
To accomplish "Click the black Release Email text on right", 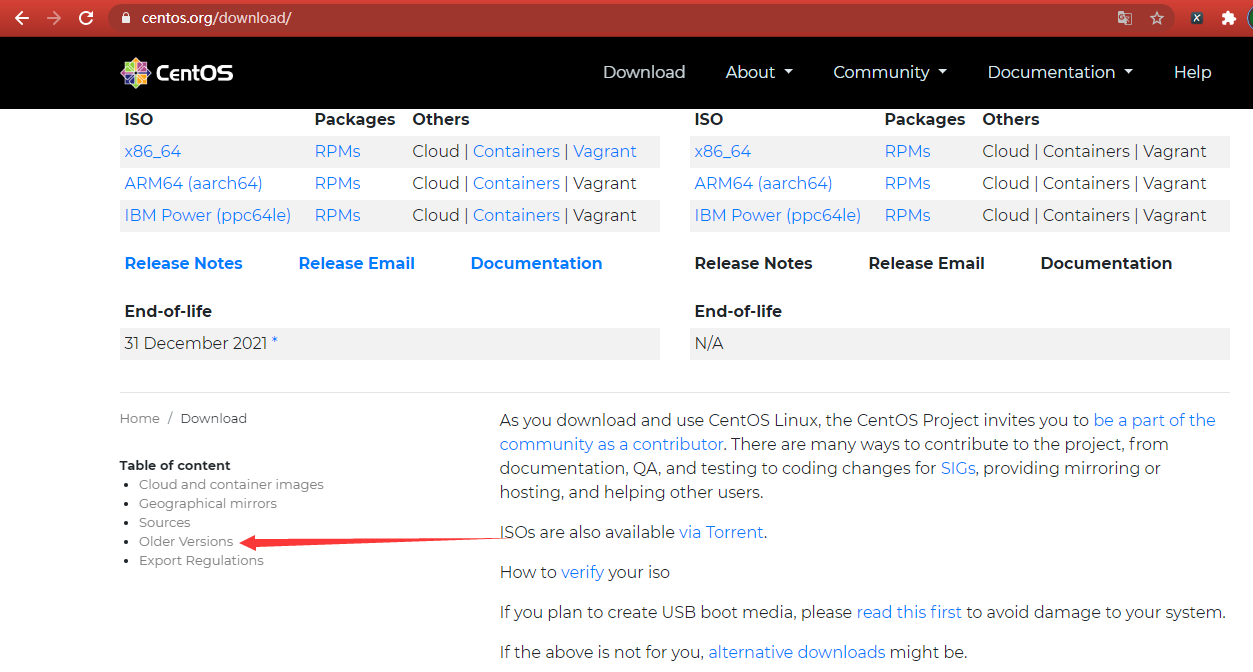I will click(926, 263).
